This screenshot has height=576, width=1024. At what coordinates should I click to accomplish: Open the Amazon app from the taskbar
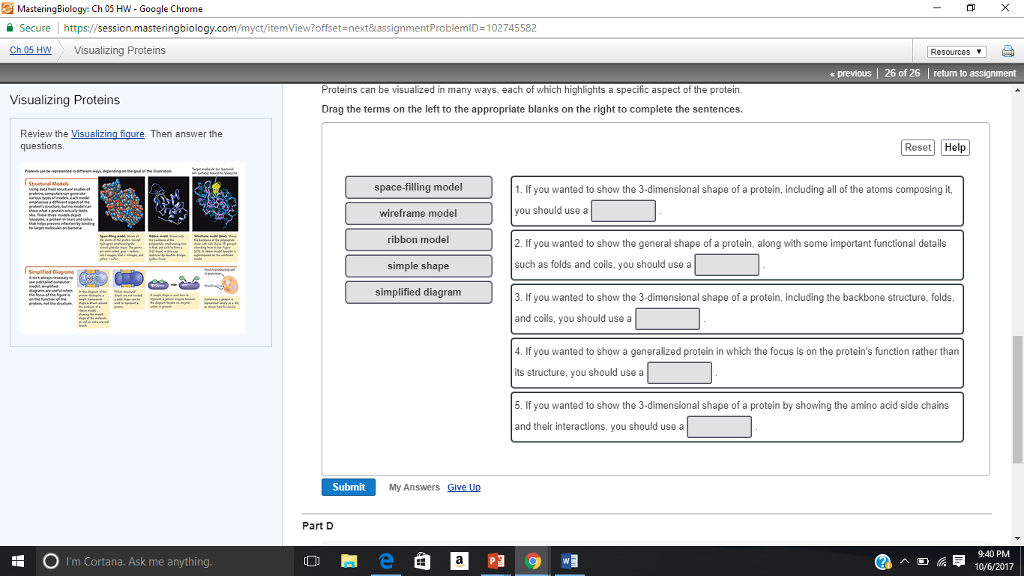click(459, 561)
